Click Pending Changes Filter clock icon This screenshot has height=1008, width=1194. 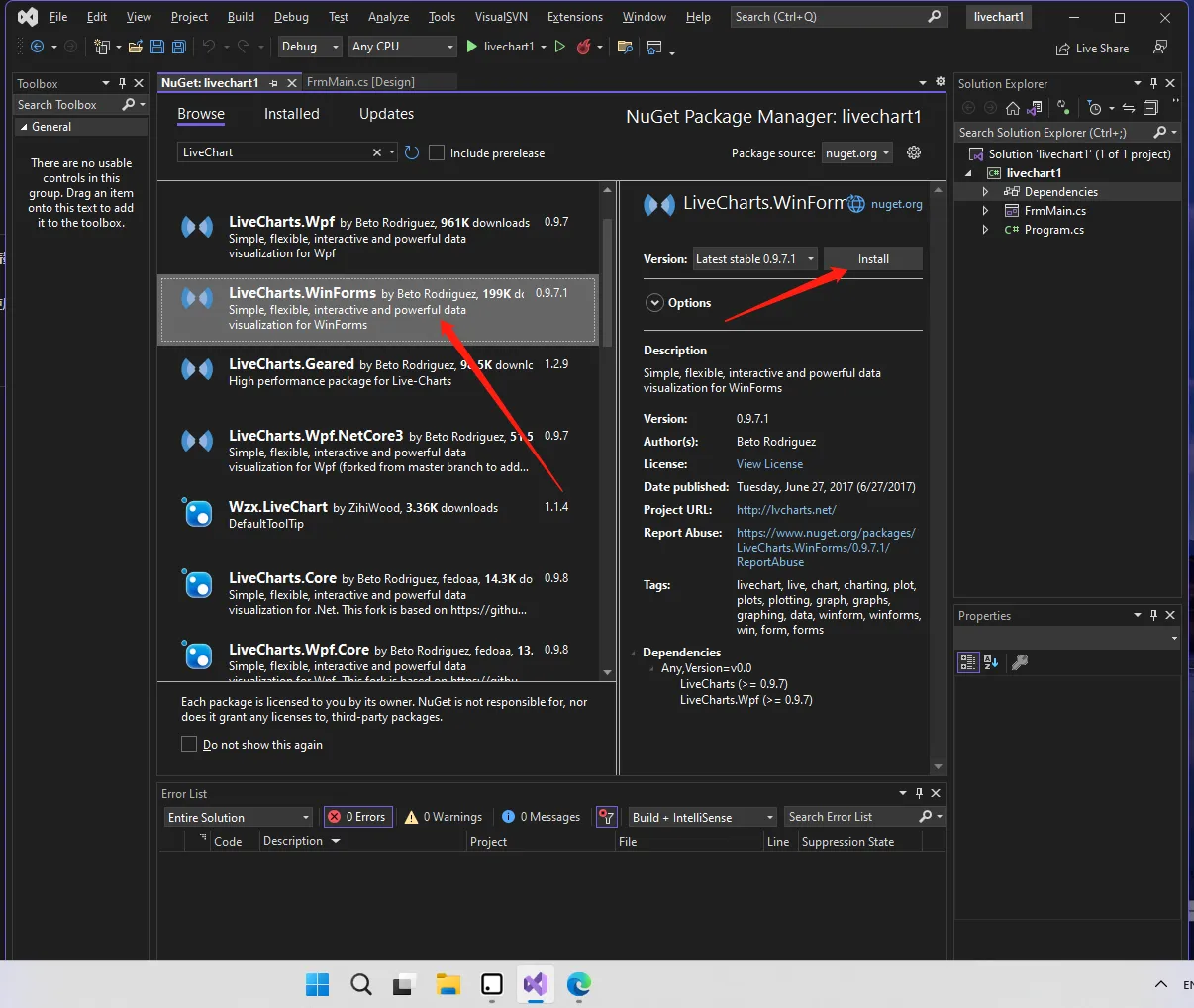[x=1095, y=108]
